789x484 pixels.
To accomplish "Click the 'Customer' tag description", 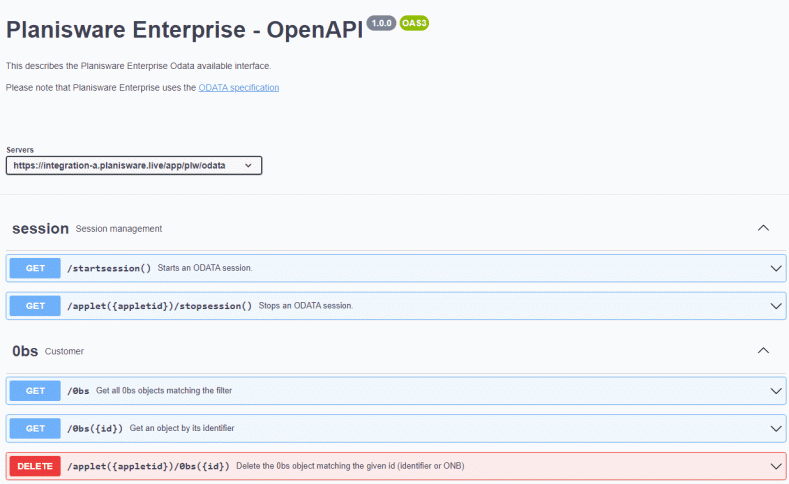I will pos(64,351).
